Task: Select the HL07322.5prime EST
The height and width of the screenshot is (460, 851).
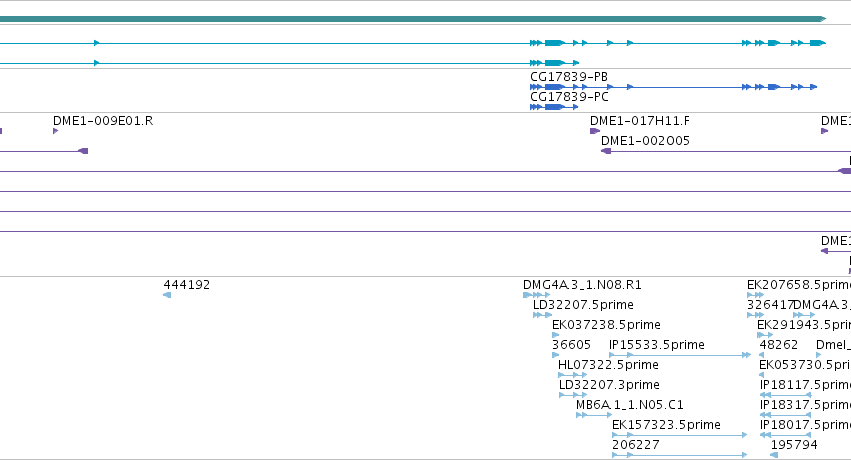Action: (x=608, y=365)
